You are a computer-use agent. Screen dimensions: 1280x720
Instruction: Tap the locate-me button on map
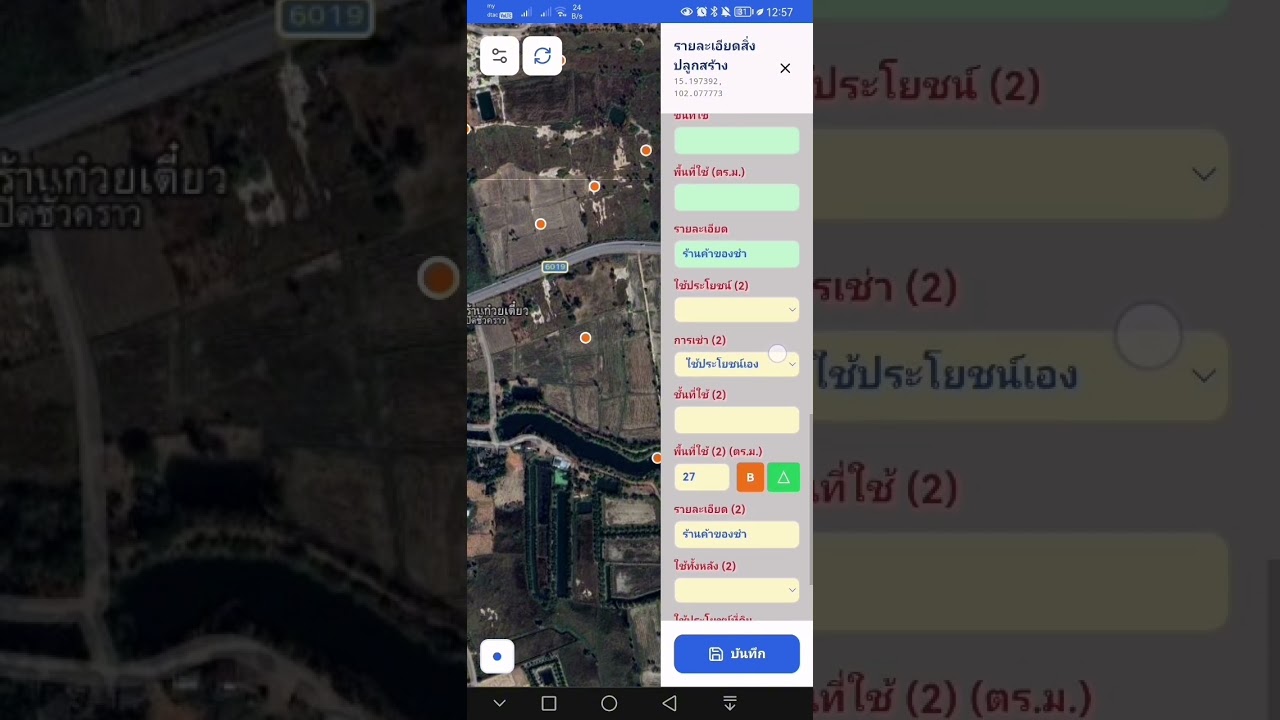[x=497, y=656]
